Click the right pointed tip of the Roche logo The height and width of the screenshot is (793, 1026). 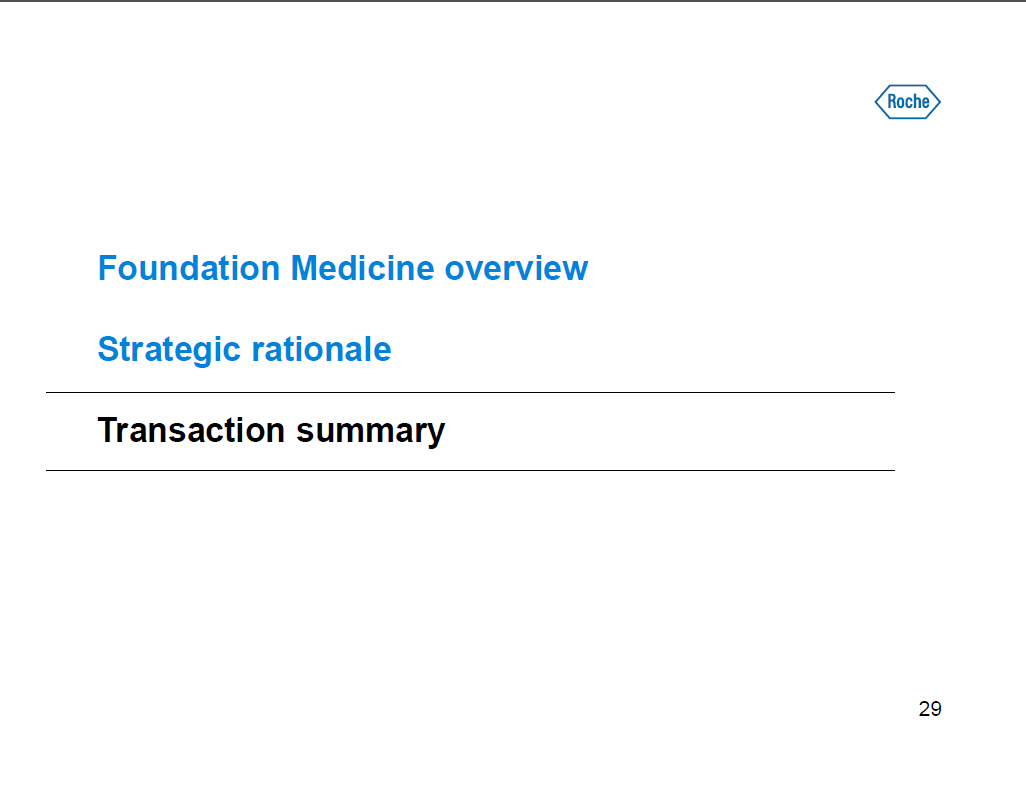click(x=939, y=102)
